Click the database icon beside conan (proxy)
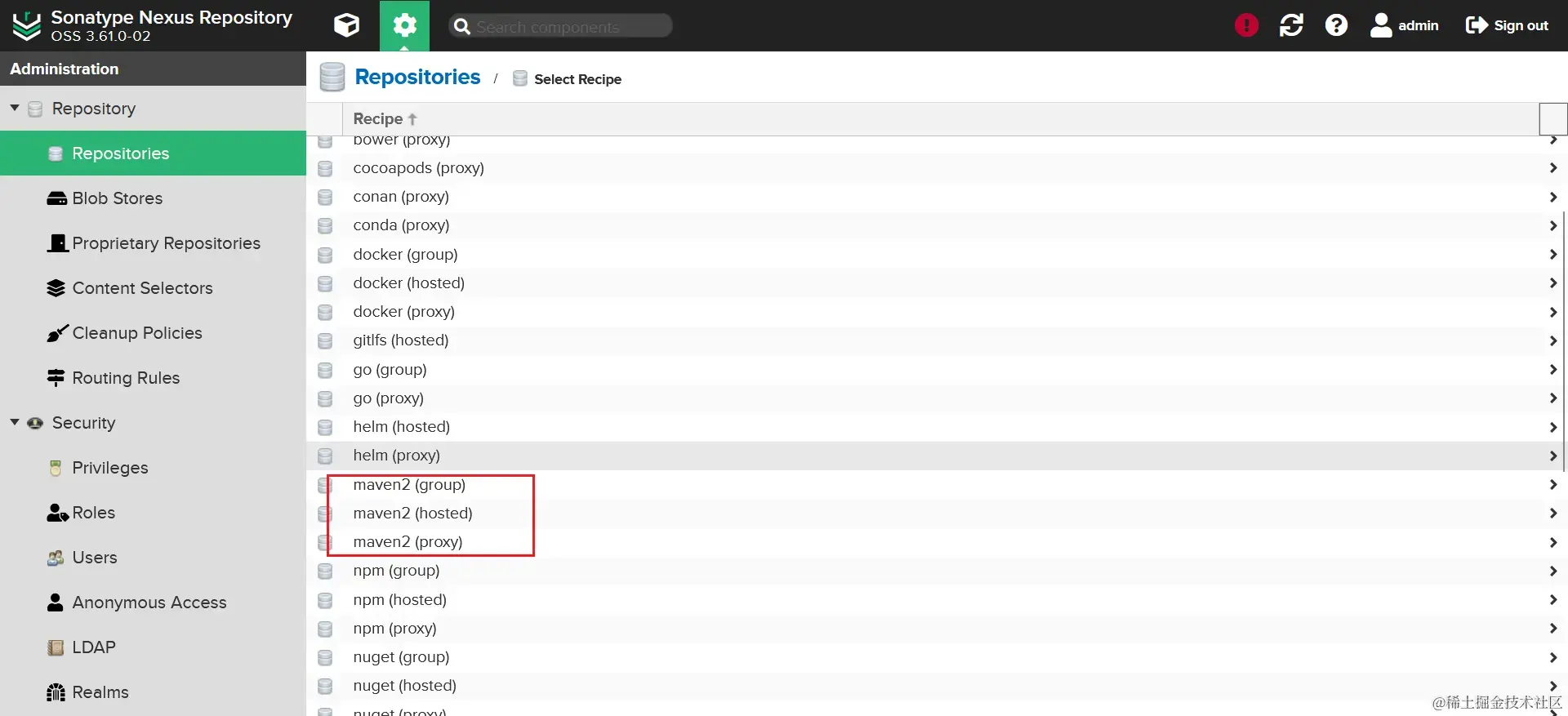Viewport: 1568px width, 716px height. click(325, 197)
